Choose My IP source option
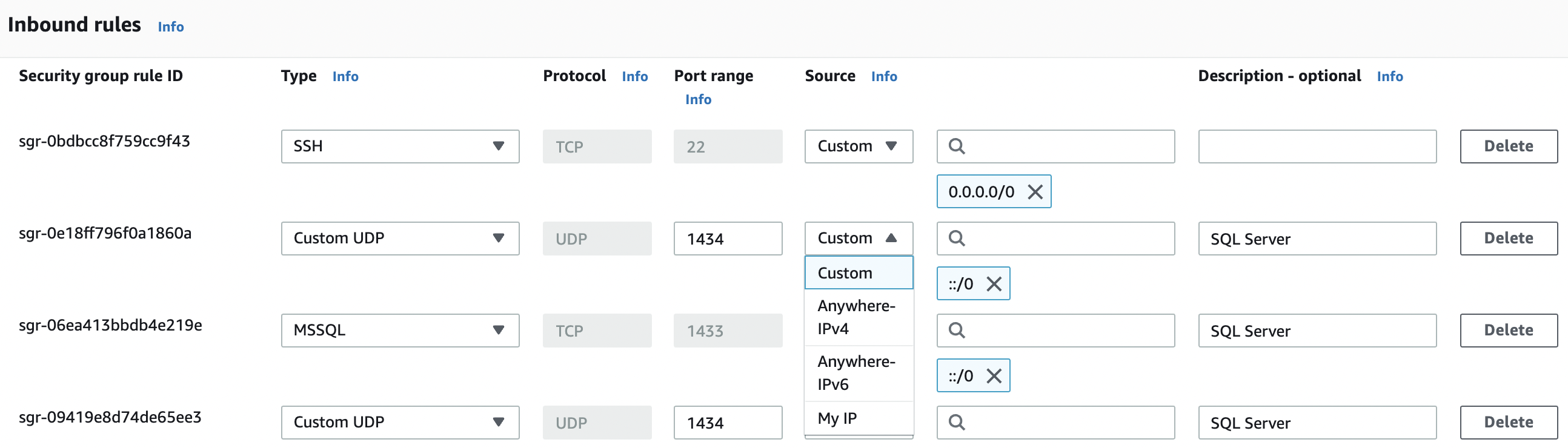The image size is (1568, 448). pos(859,418)
